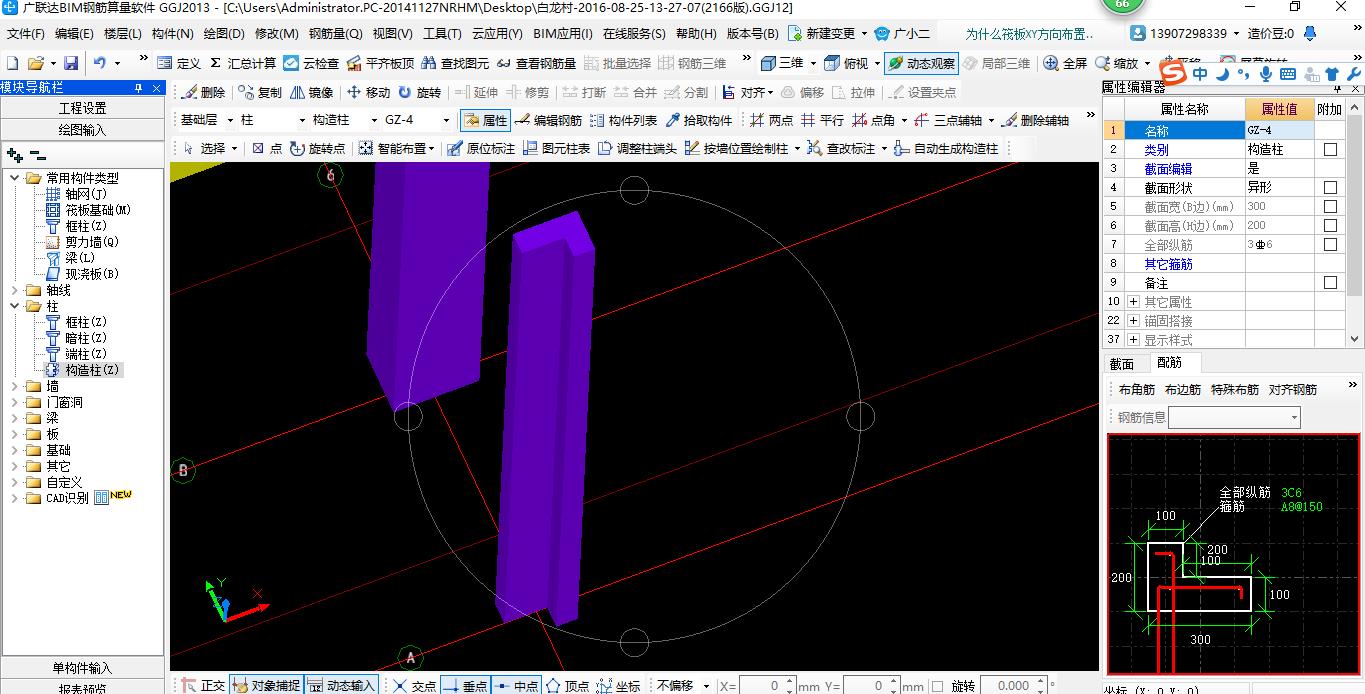Select the 镜像 mirror tool

[x=311, y=92]
